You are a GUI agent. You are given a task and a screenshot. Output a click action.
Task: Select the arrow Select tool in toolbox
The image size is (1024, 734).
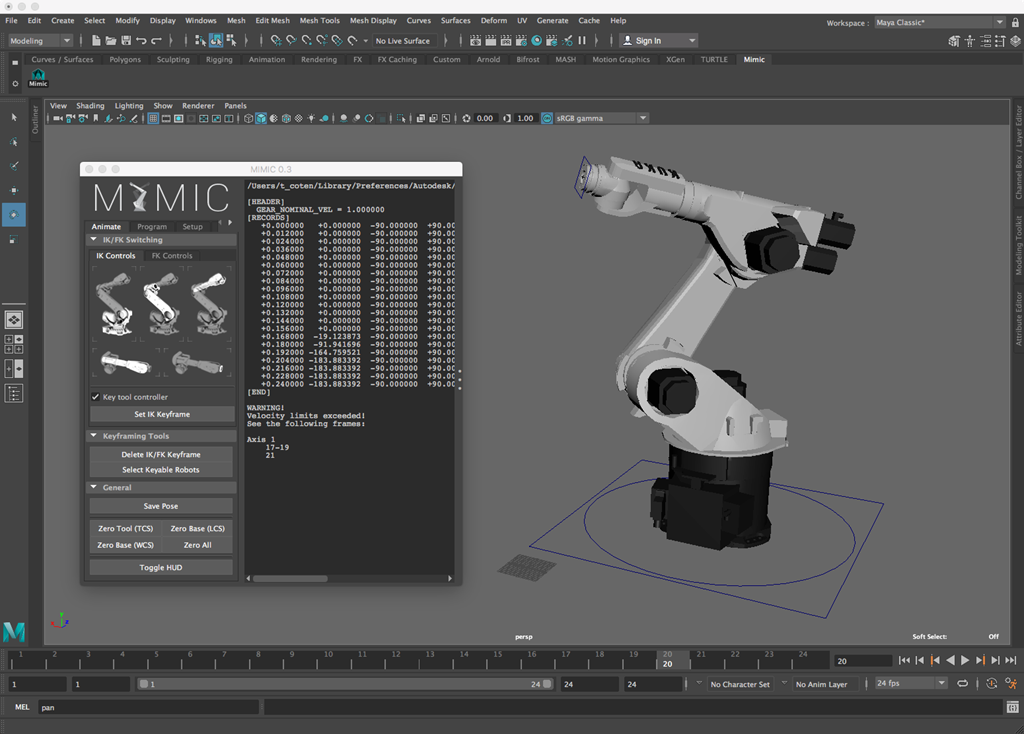(x=14, y=117)
